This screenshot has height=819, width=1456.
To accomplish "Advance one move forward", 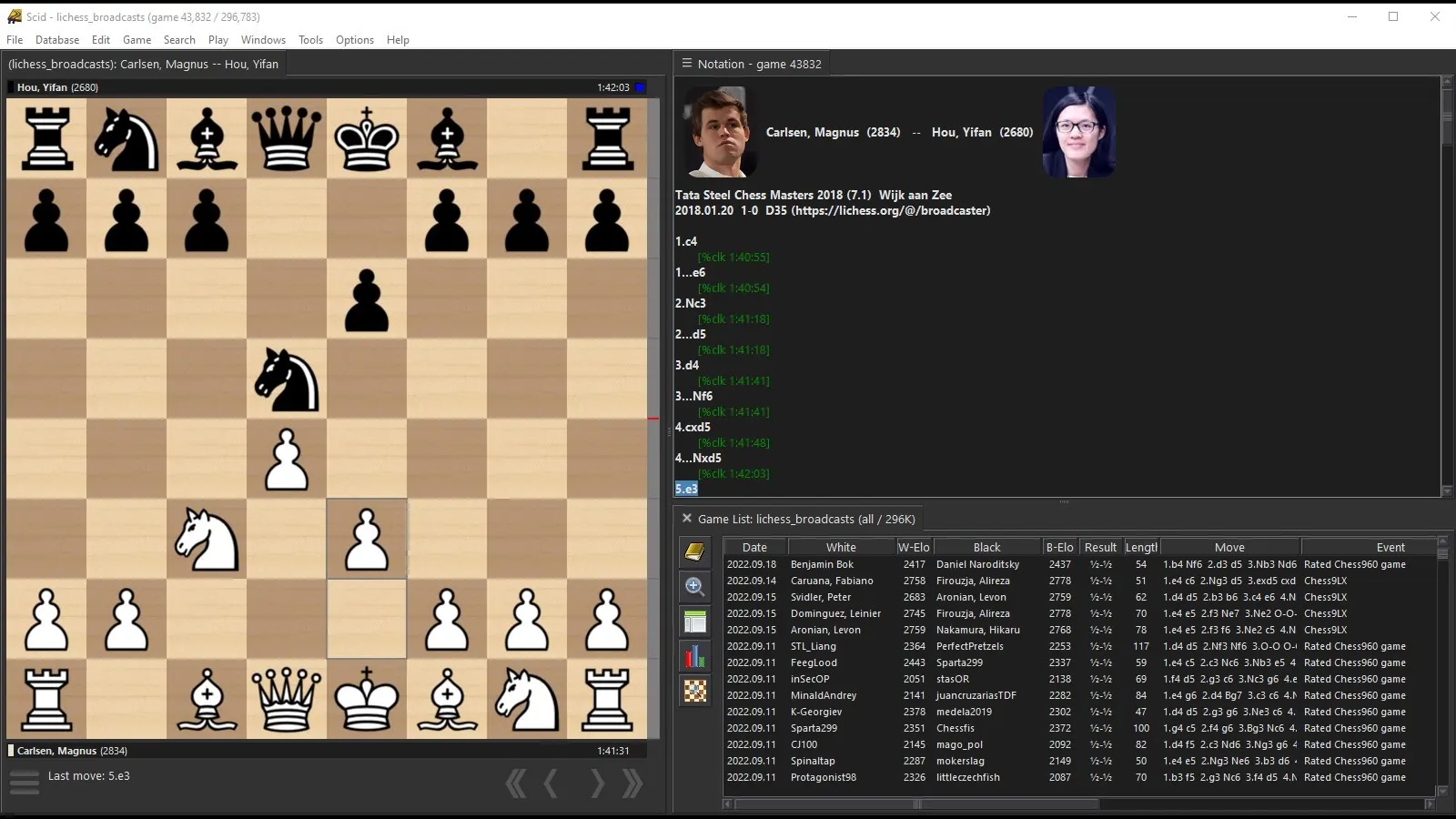I will pyautogui.click(x=597, y=784).
